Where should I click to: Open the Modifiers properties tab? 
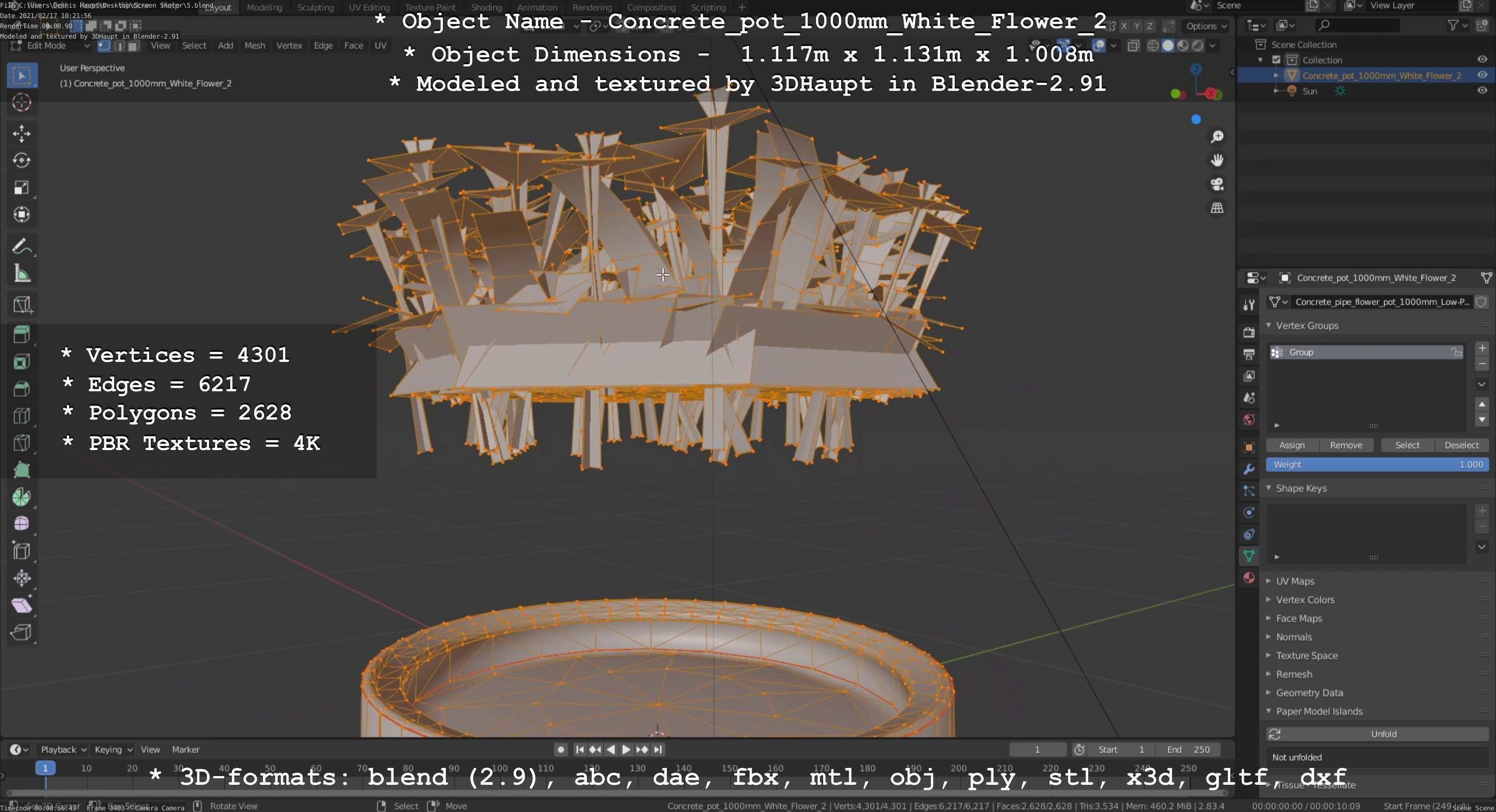tap(1249, 469)
